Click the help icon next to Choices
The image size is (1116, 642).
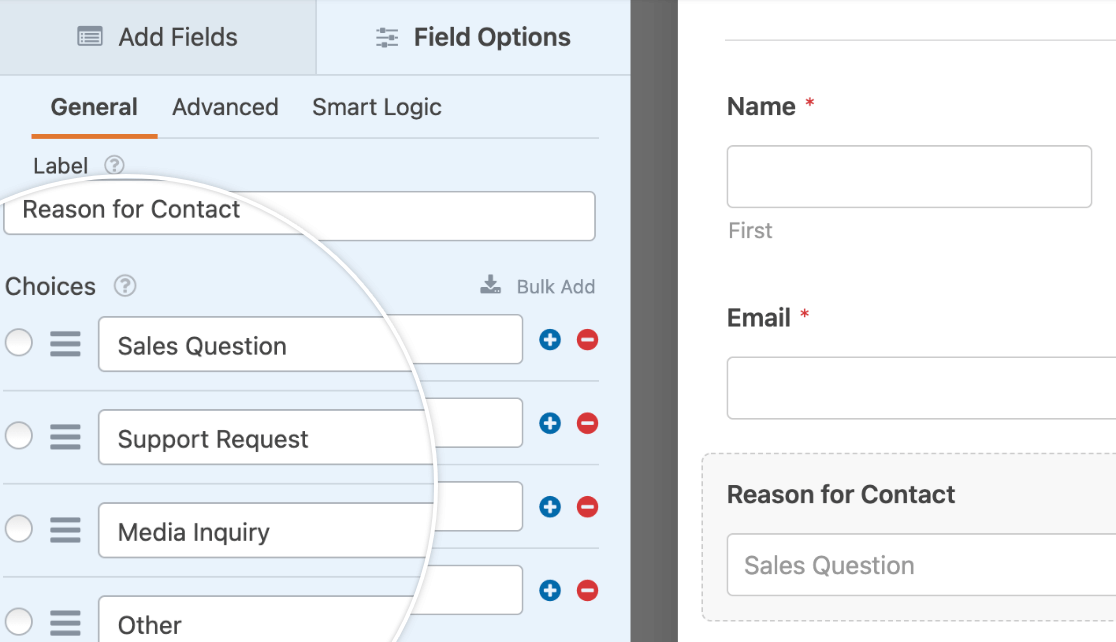tap(125, 286)
